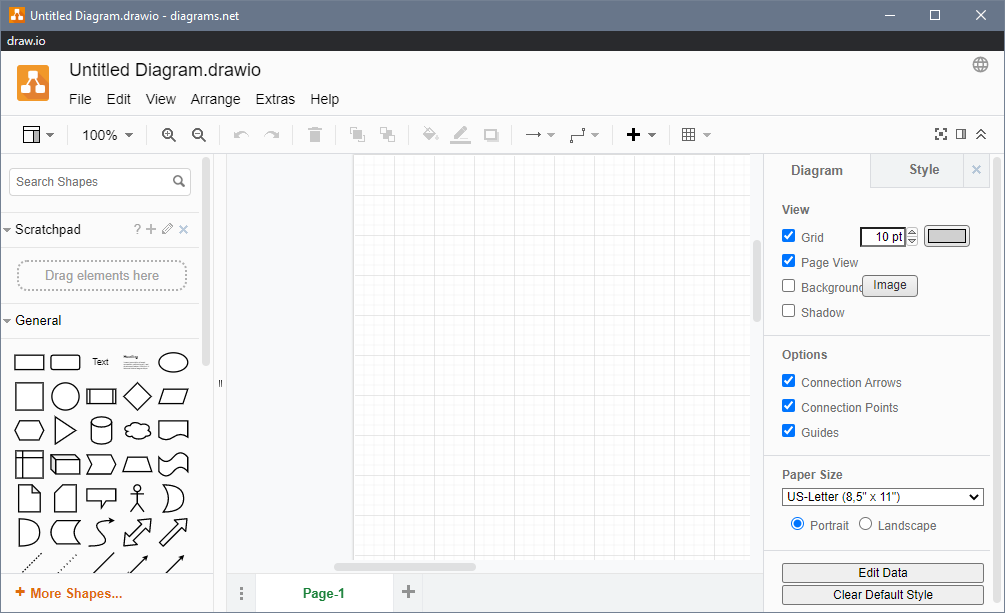Click the fullscreen toggle icon in toolbar
Viewport: 1005px width, 613px height.
click(x=940, y=135)
